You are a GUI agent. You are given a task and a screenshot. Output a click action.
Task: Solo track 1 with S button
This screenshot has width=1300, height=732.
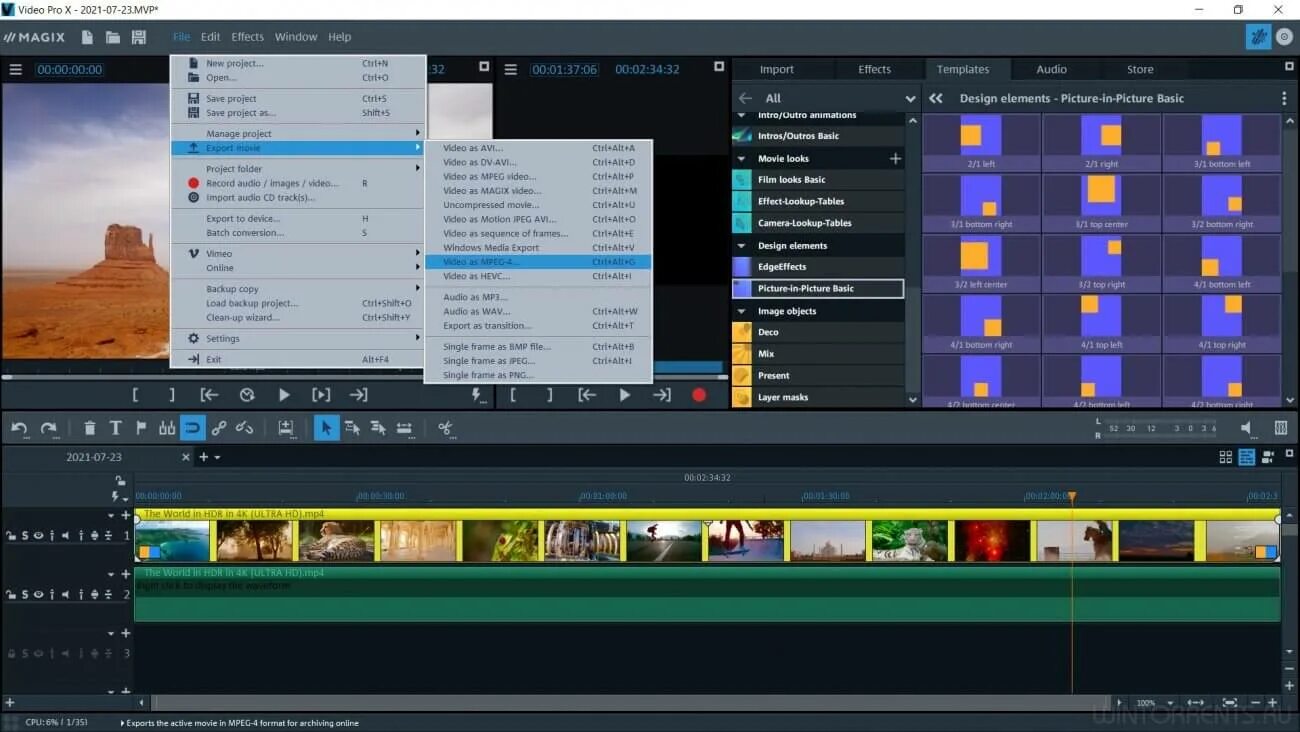25,536
